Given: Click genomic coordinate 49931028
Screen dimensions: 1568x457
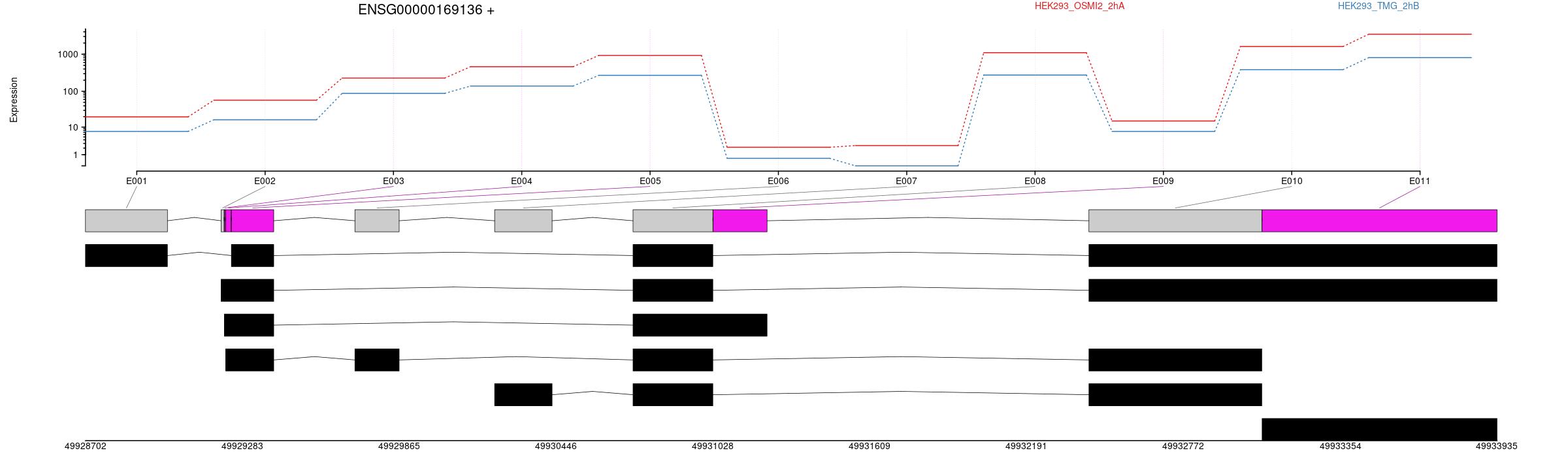Looking at the screenshot, I should coord(713,447).
